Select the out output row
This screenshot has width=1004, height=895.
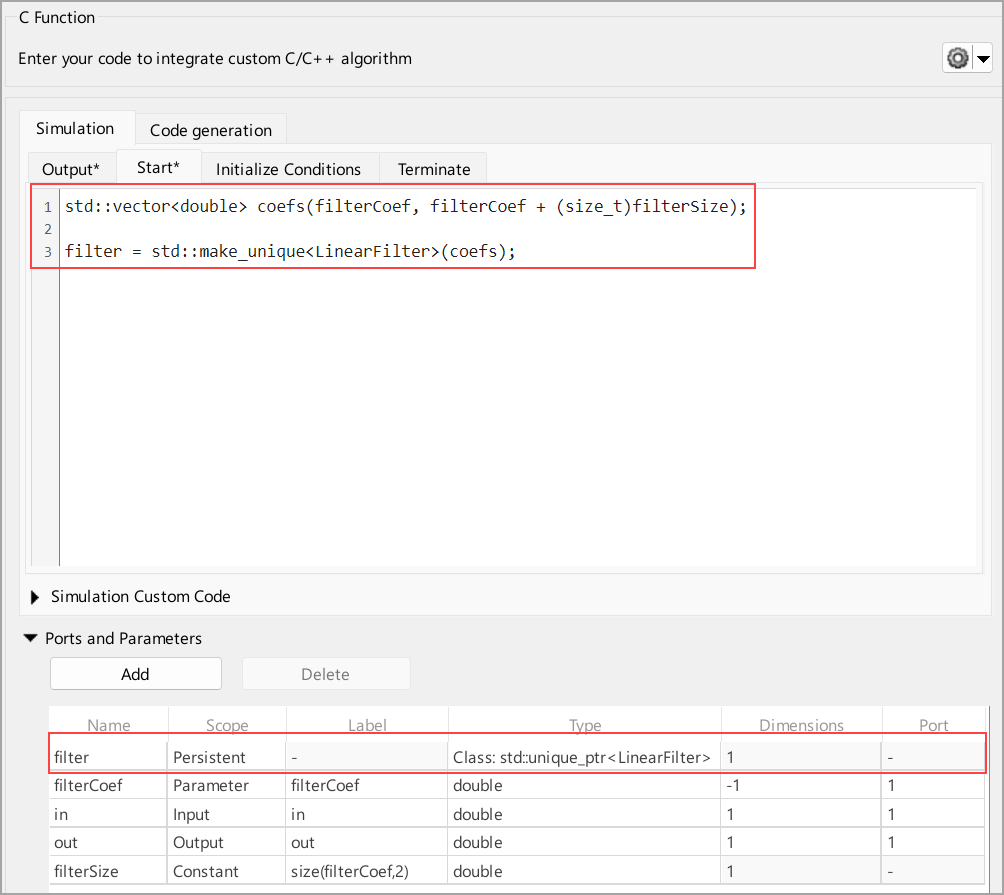tap(108, 842)
